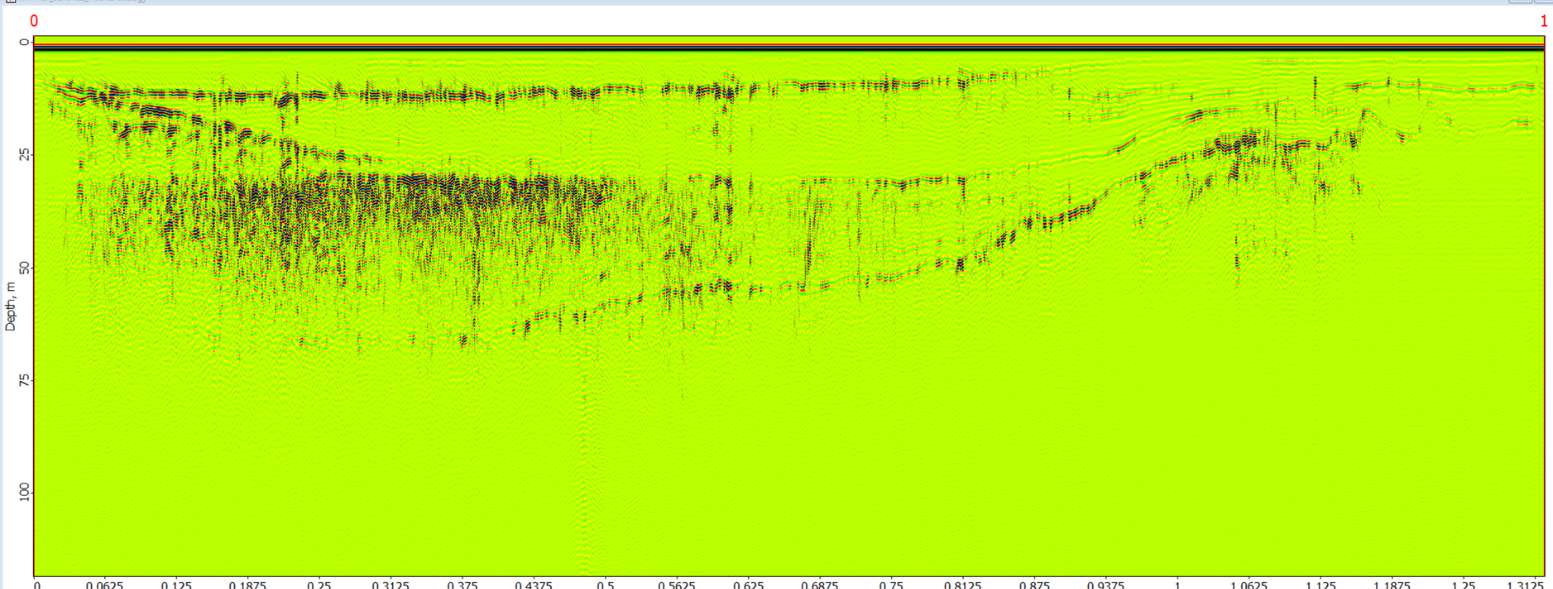Click the horizontal axis tick 0.5
The image size is (1553, 589).
click(605, 584)
